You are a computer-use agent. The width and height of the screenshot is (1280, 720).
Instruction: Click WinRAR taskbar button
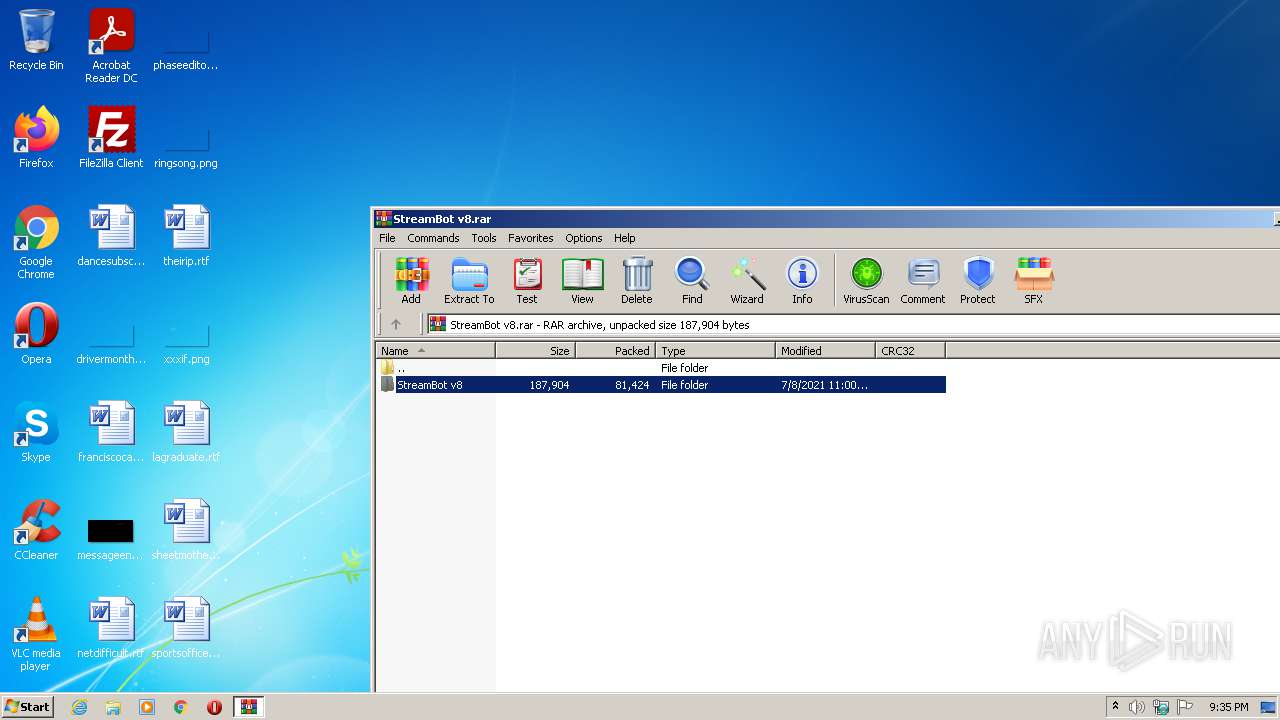pyautogui.click(x=249, y=707)
